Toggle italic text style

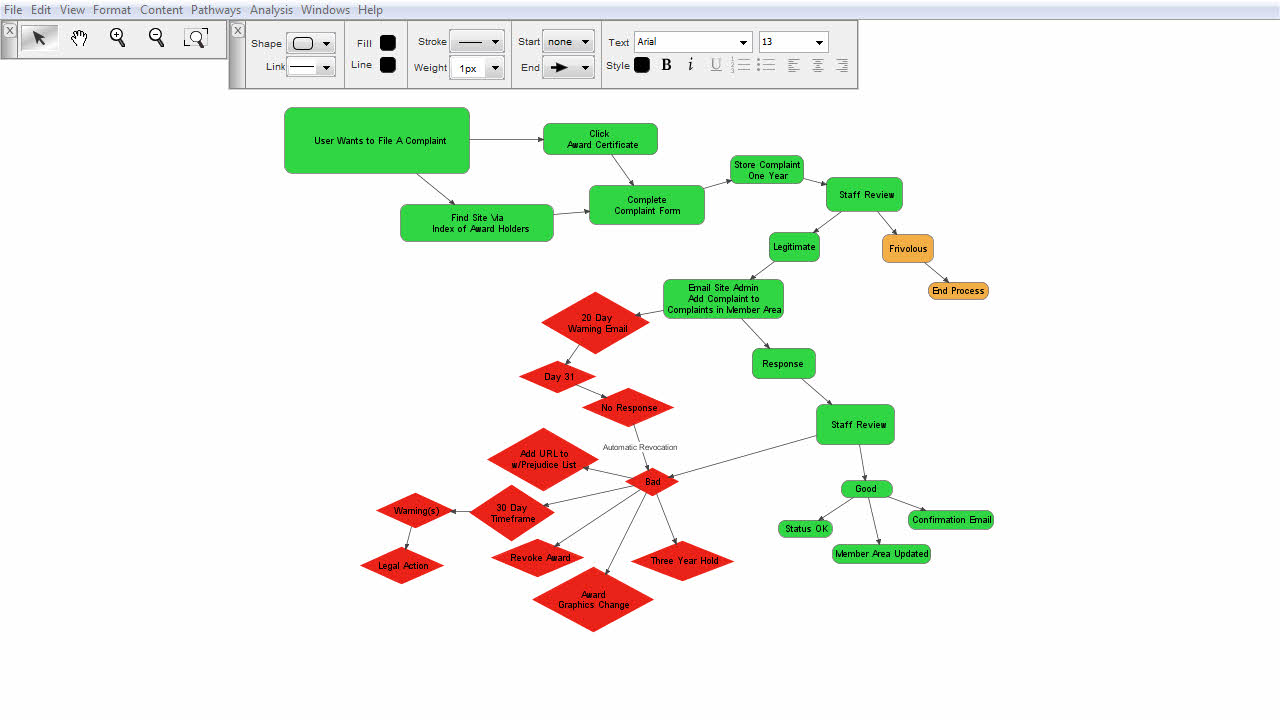pyautogui.click(x=690, y=65)
